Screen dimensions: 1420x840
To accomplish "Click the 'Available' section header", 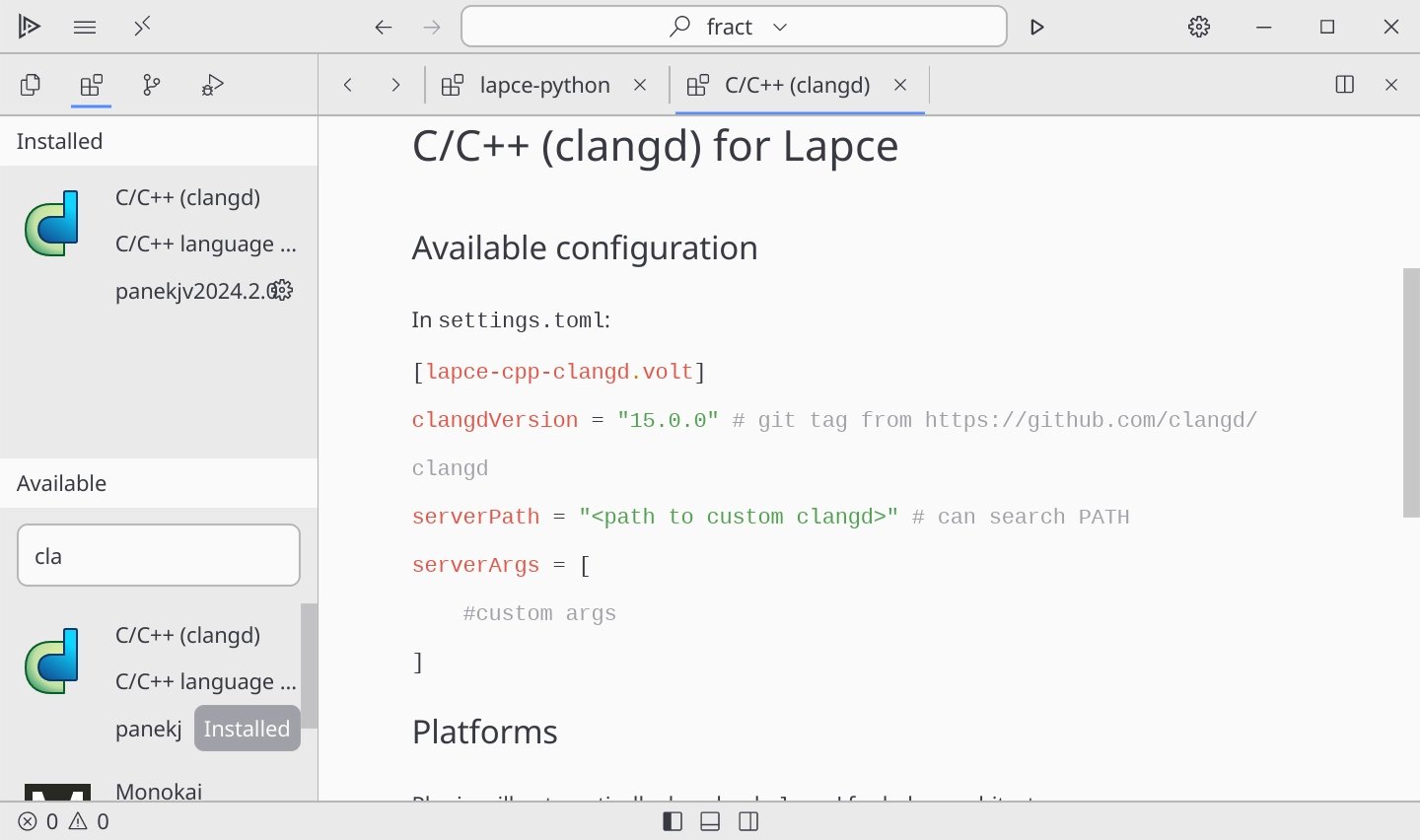I will coord(159,483).
